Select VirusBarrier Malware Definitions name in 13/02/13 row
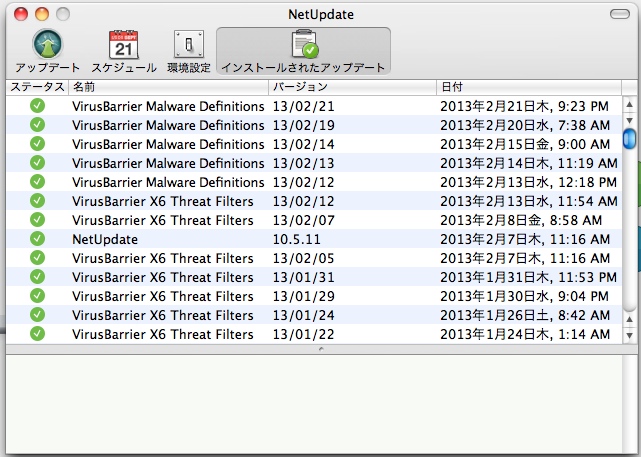The width and height of the screenshot is (641, 457). tap(168, 163)
